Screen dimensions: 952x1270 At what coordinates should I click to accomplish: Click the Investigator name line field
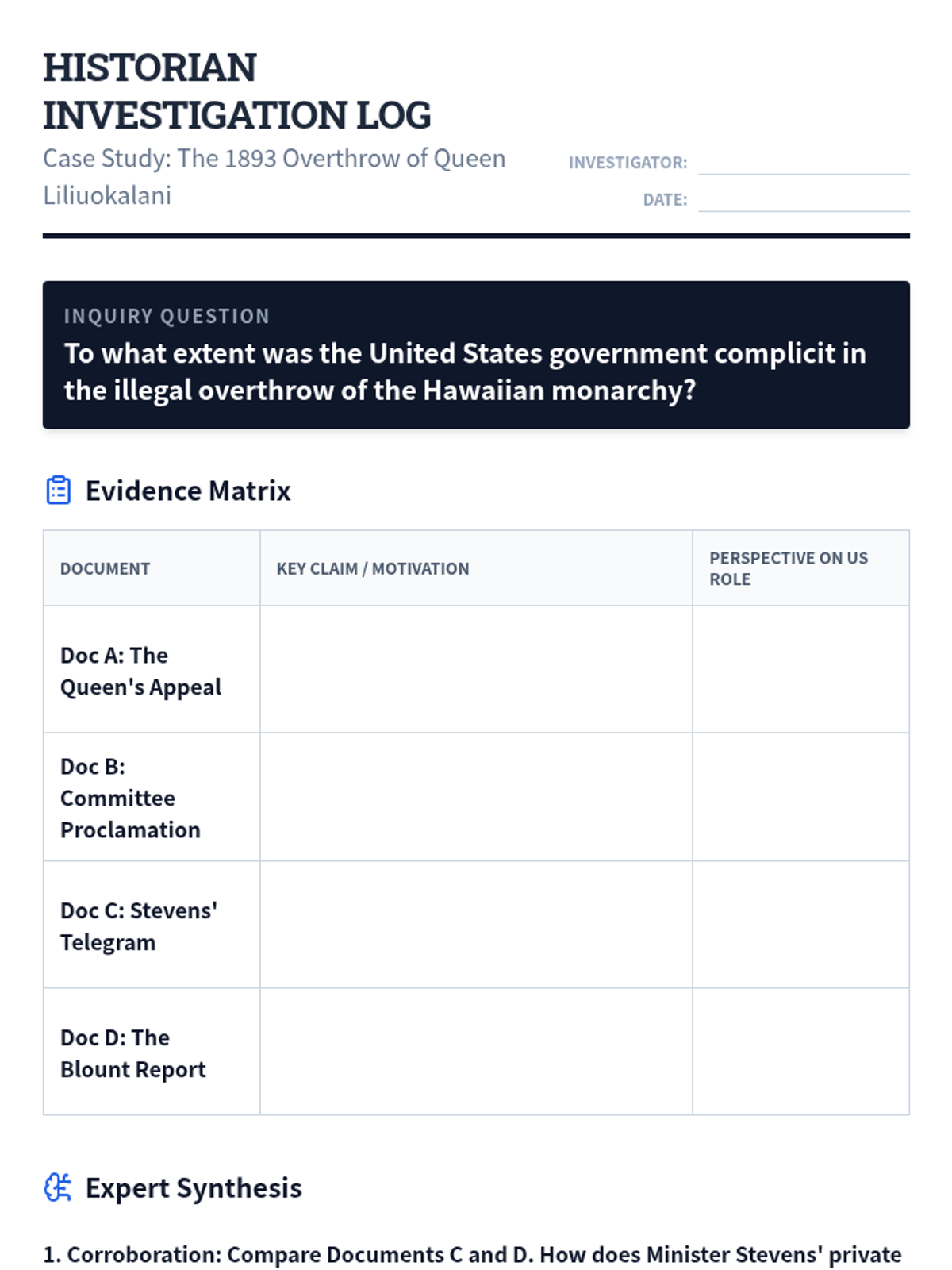tap(804, 161)
